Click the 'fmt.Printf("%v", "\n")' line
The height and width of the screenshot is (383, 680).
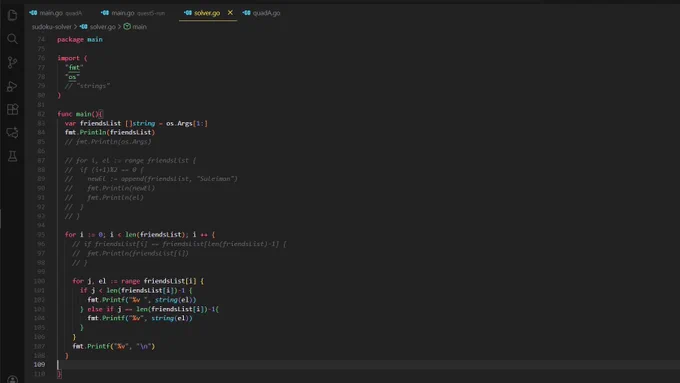tap(114, 347)
